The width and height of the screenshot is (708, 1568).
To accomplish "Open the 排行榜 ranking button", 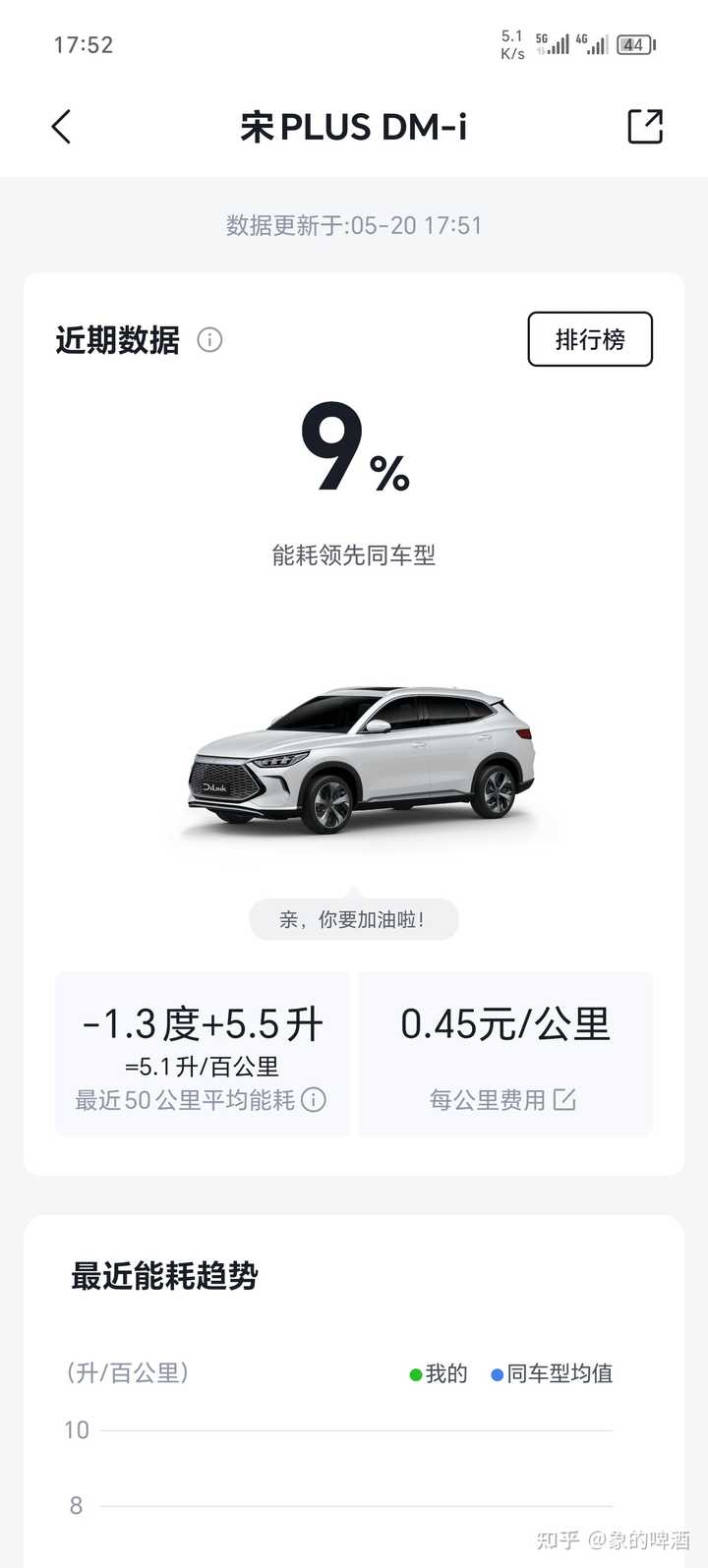I will tap(590, 339).
